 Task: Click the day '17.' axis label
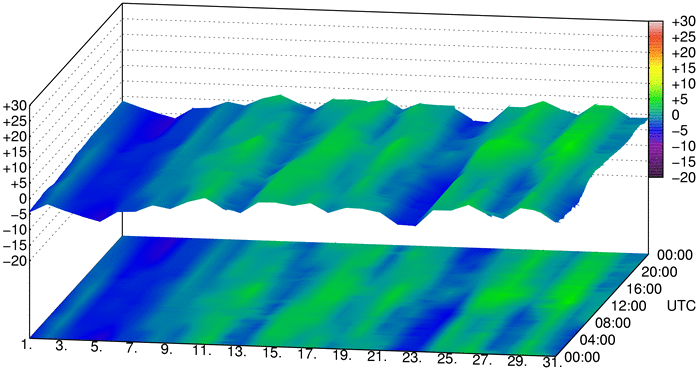(x=307, y=355)
